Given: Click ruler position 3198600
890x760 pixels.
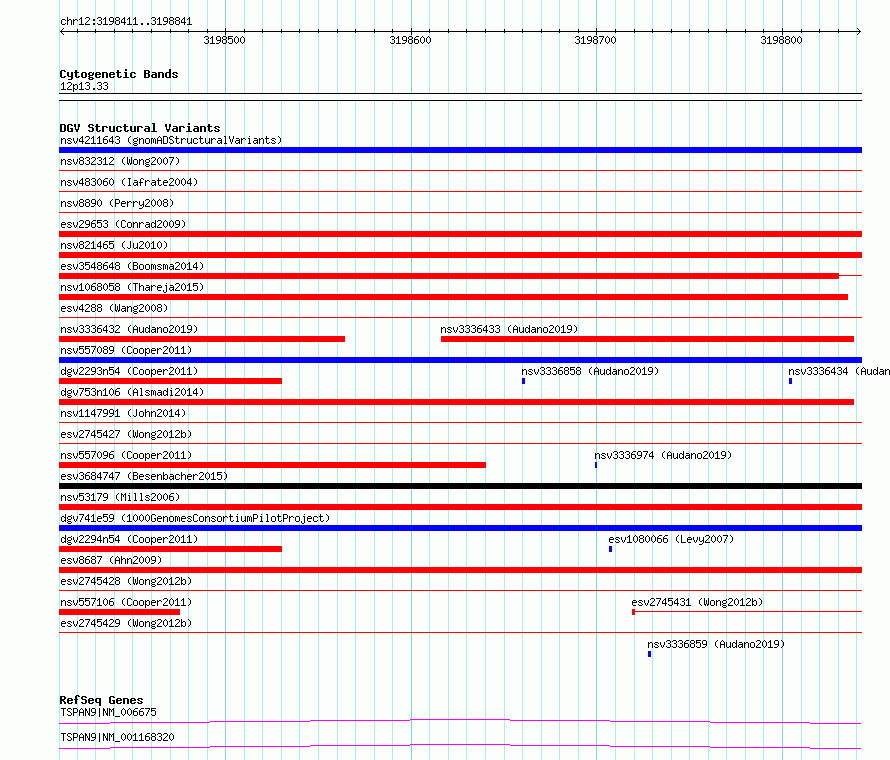Looking at the screenshot, I should [x=410, y=40].
